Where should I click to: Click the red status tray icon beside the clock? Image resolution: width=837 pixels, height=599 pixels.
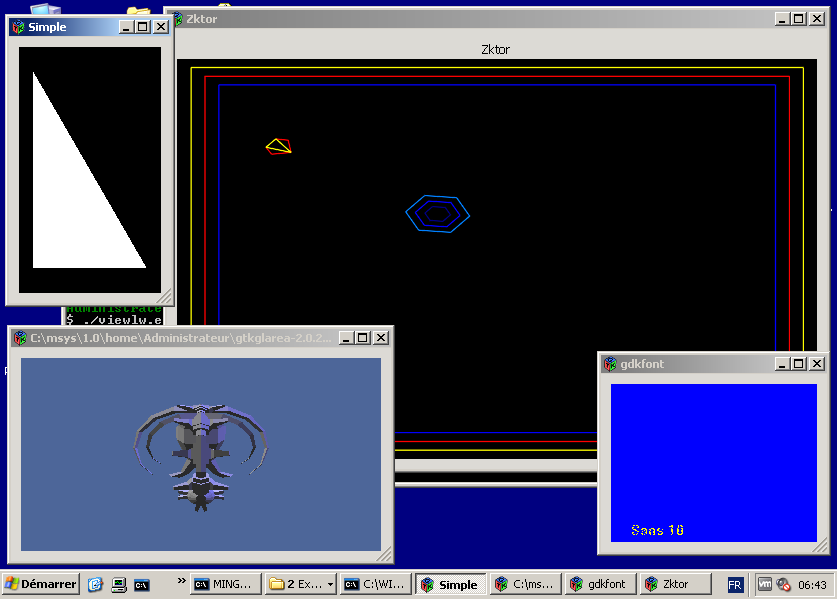click(783, 584)
